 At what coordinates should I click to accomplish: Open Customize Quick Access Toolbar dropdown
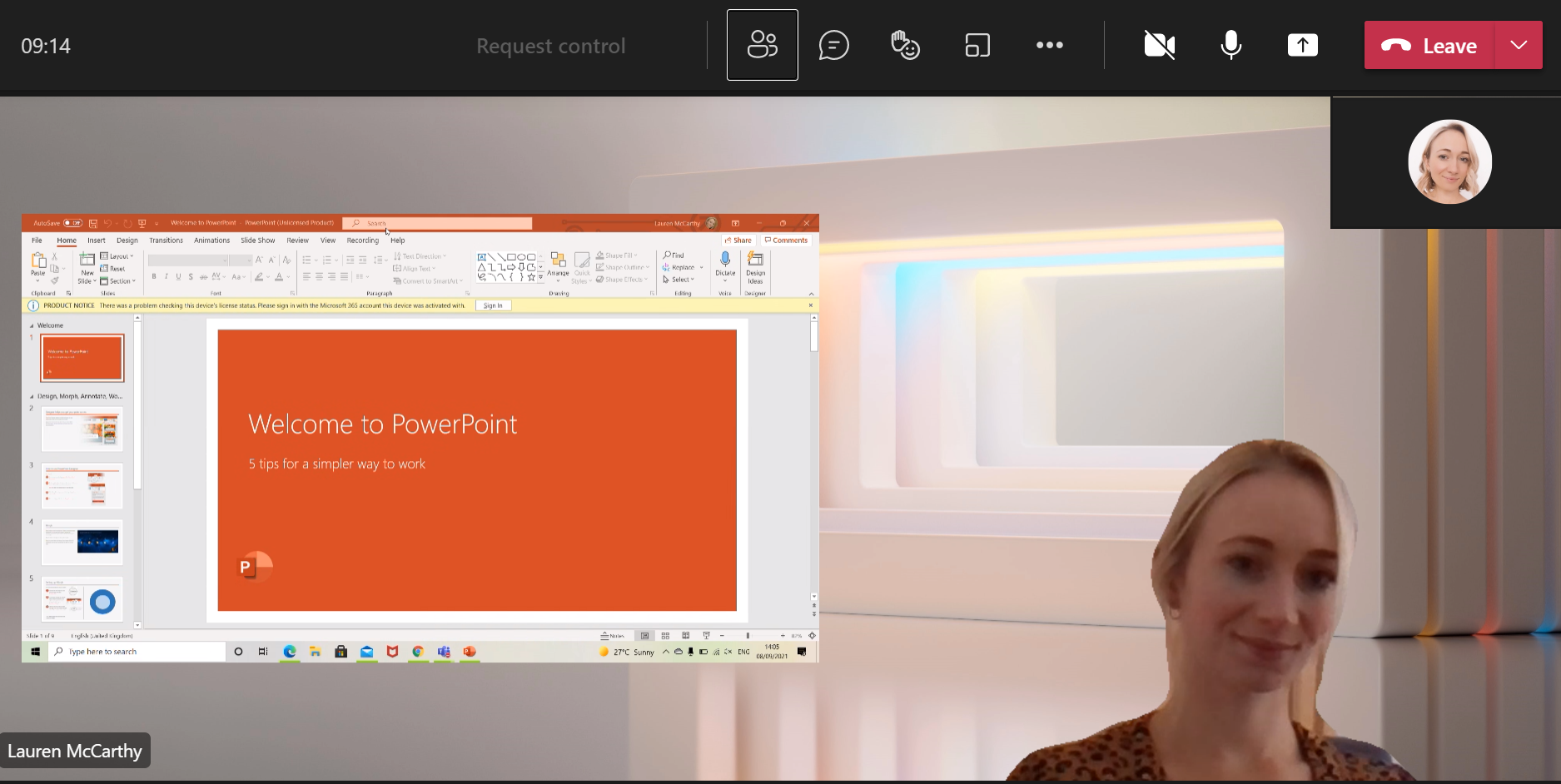click(x=157, y=224)
